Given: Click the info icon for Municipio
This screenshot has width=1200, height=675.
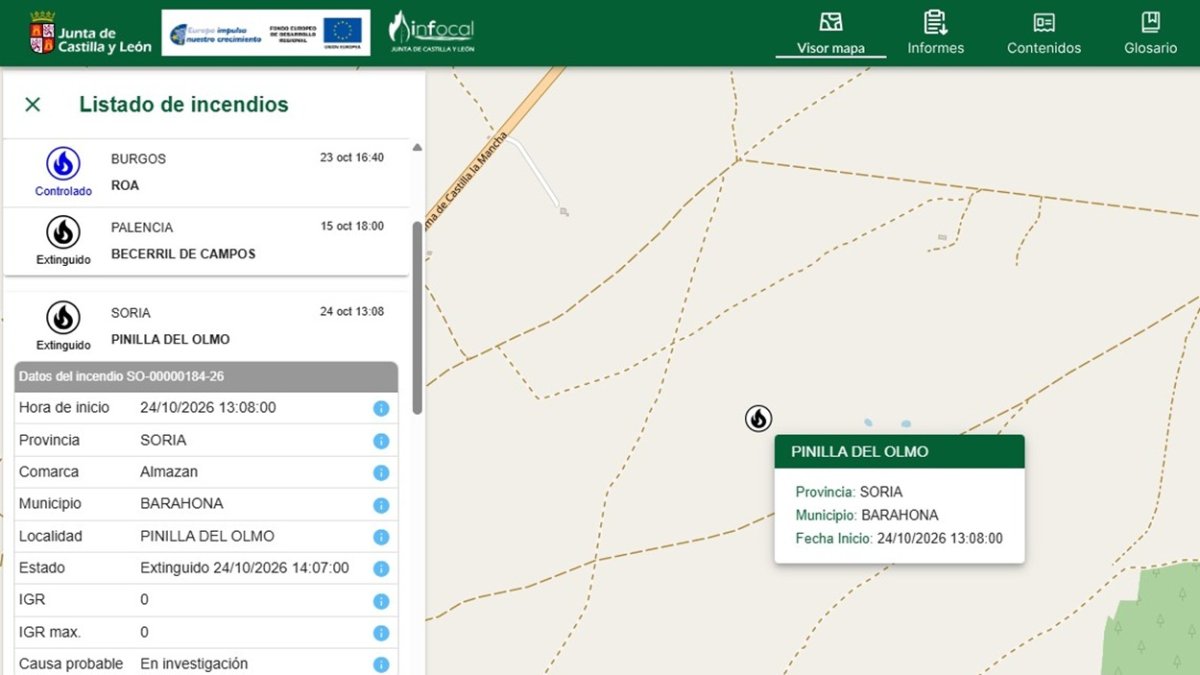Looking at the screenshot, I should pyautogui.click(x=381, y=505).
